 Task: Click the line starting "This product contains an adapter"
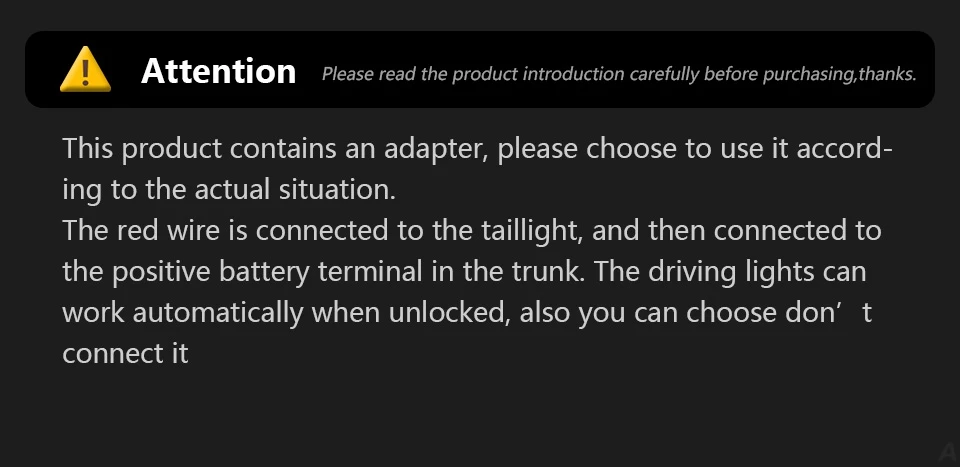[477, 150]
